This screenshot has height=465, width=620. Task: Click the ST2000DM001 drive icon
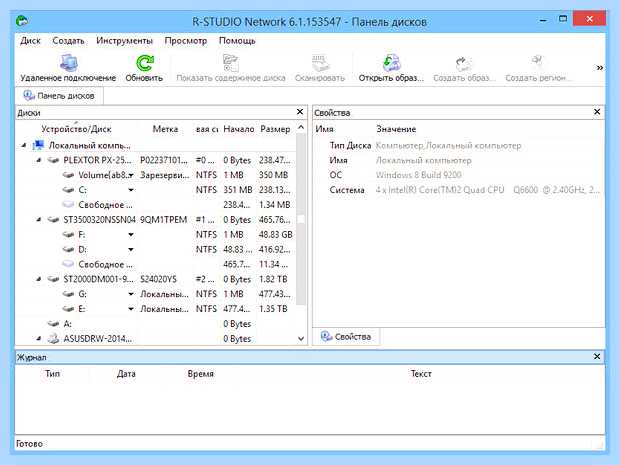pos(53,279)
